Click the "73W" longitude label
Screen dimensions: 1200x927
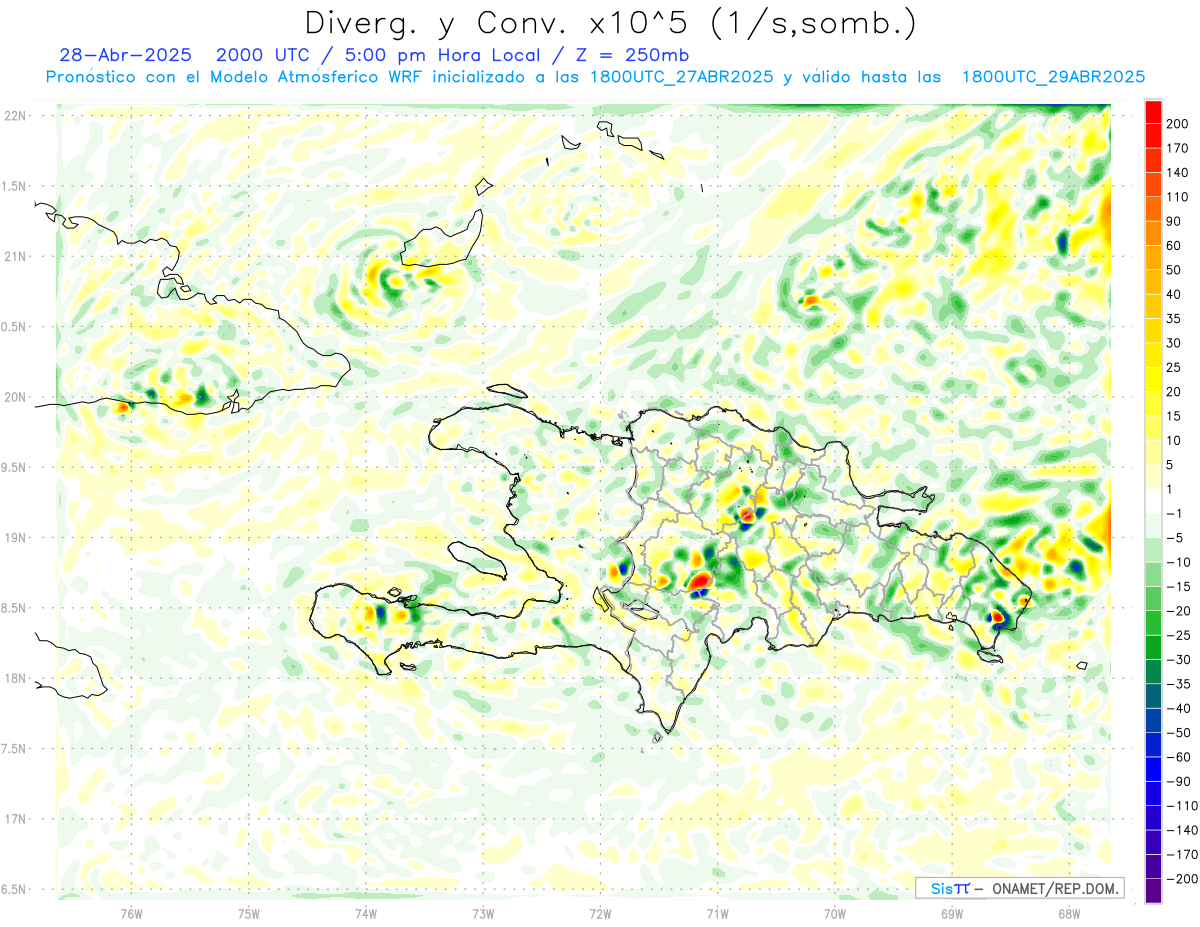tap(483, 914)
